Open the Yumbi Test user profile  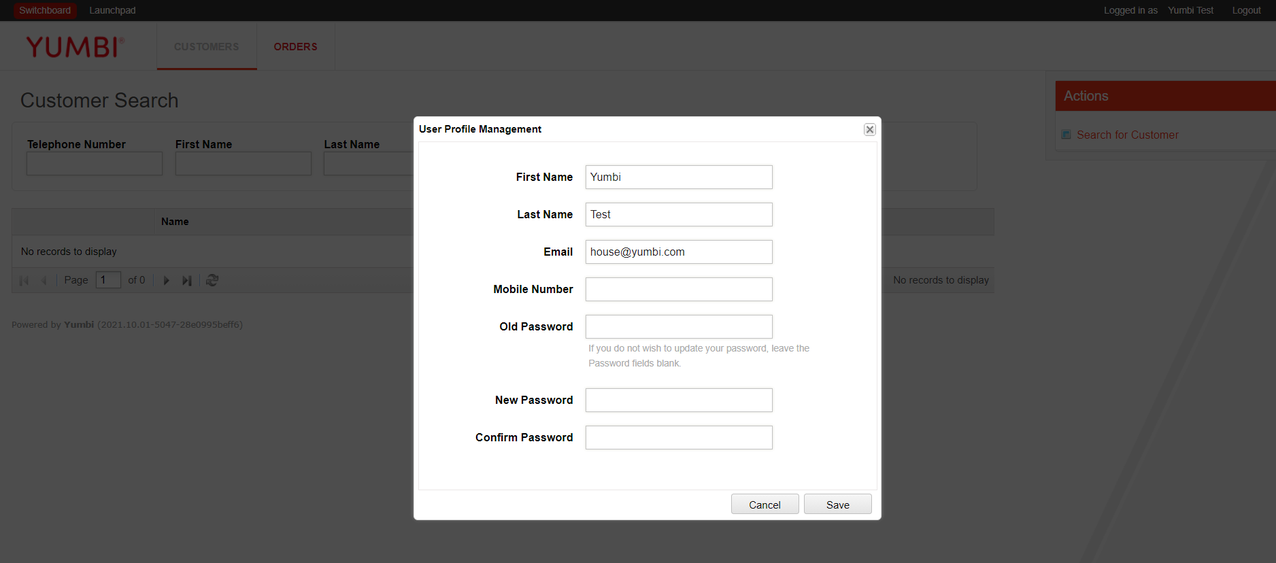coord(1191,10)
